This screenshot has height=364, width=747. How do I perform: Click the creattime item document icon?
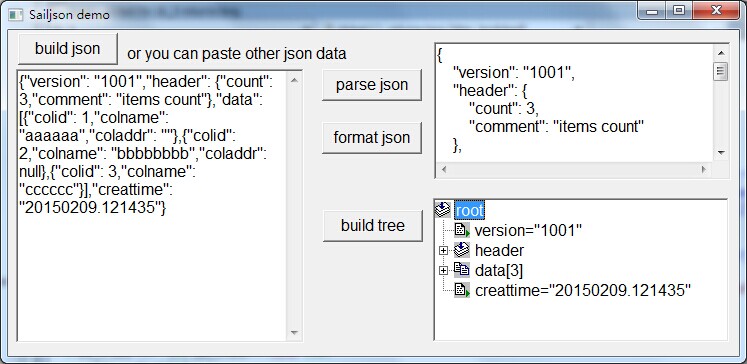(x=462, y=290)
